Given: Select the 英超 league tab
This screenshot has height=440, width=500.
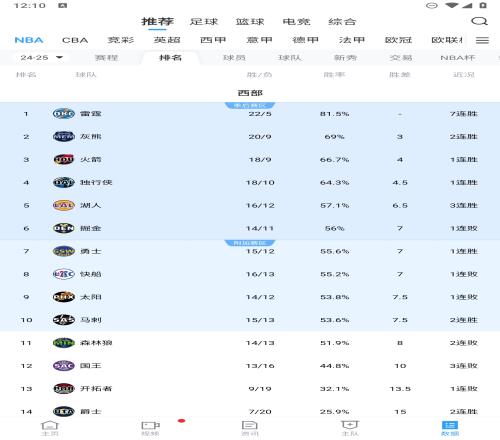Looking at the screenshot, I should point(167,40).
